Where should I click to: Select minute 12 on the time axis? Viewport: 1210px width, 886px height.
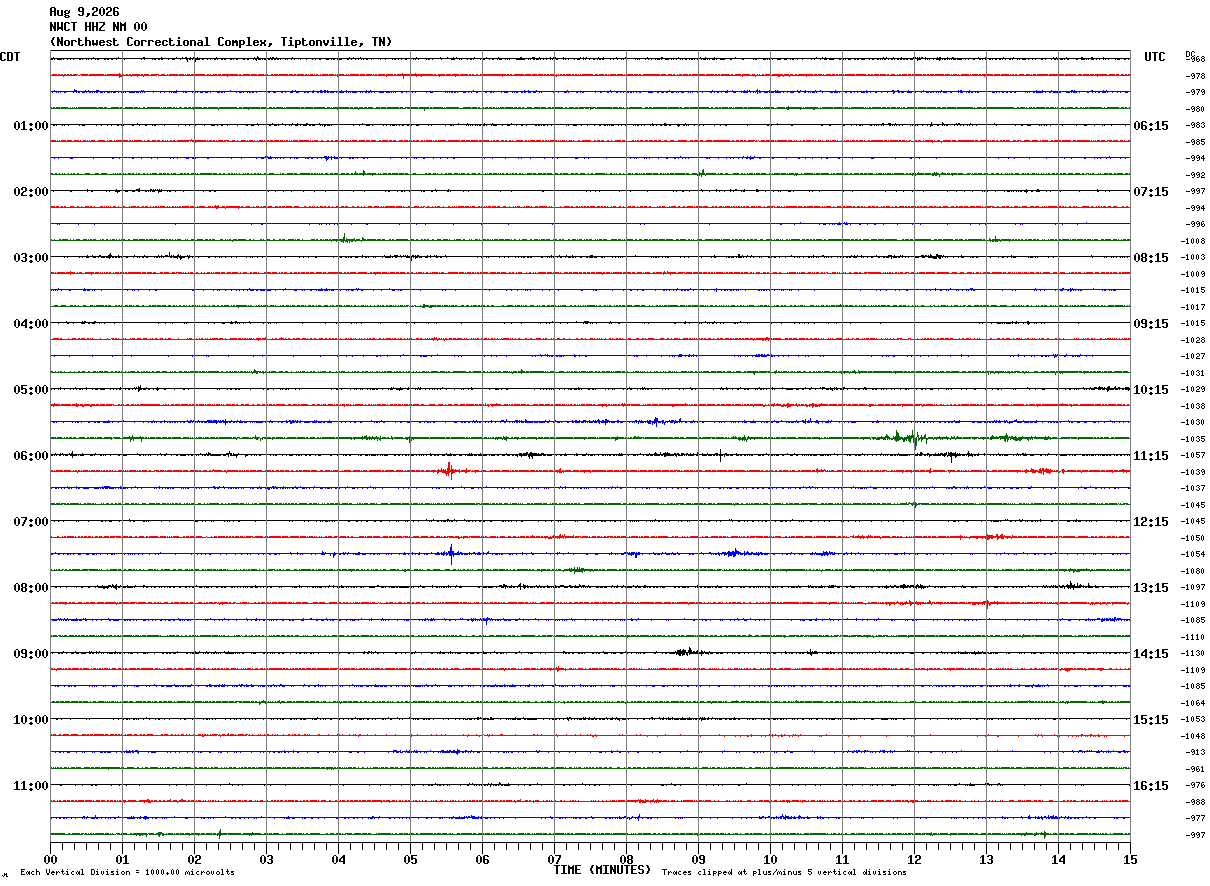click(914, 859)
